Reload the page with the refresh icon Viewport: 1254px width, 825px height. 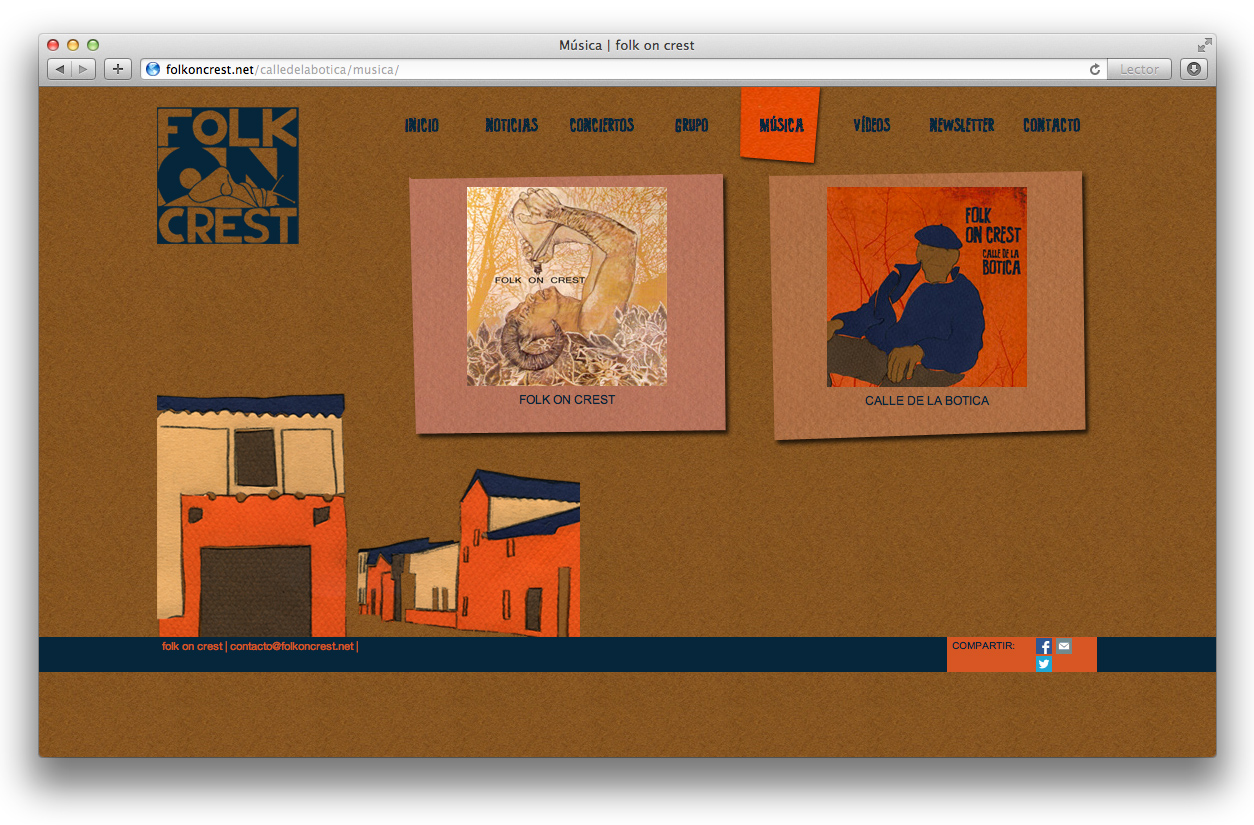click(1095, 70)
